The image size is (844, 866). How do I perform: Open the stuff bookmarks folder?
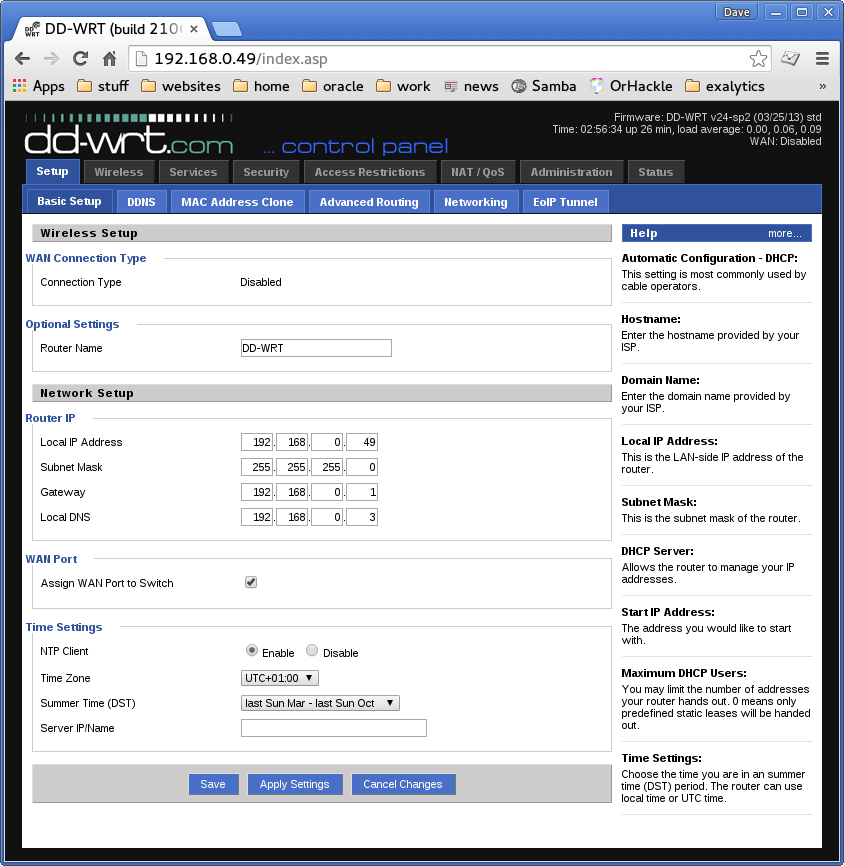[103, 86]
